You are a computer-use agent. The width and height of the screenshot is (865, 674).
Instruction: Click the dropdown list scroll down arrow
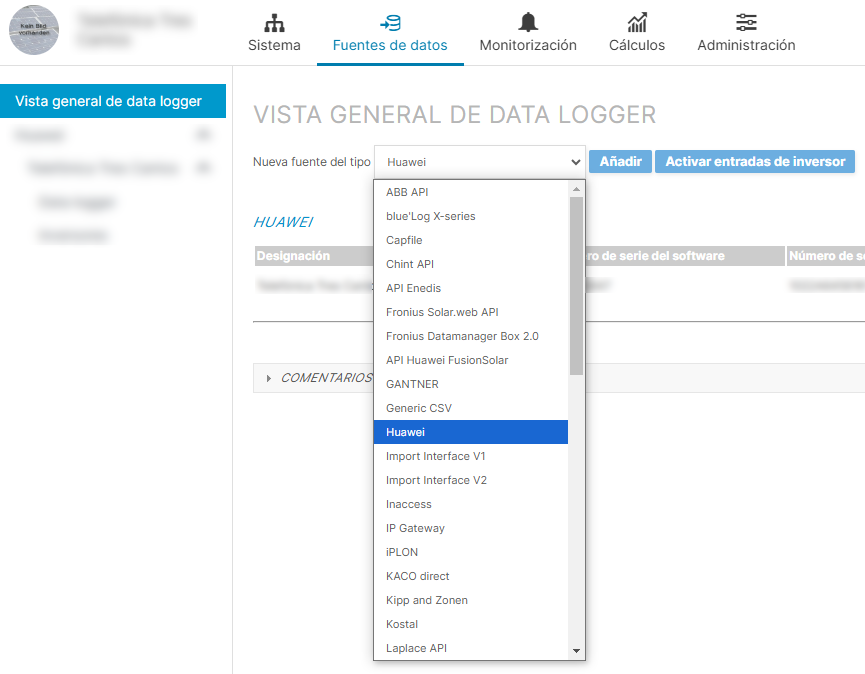pos(576,651)
